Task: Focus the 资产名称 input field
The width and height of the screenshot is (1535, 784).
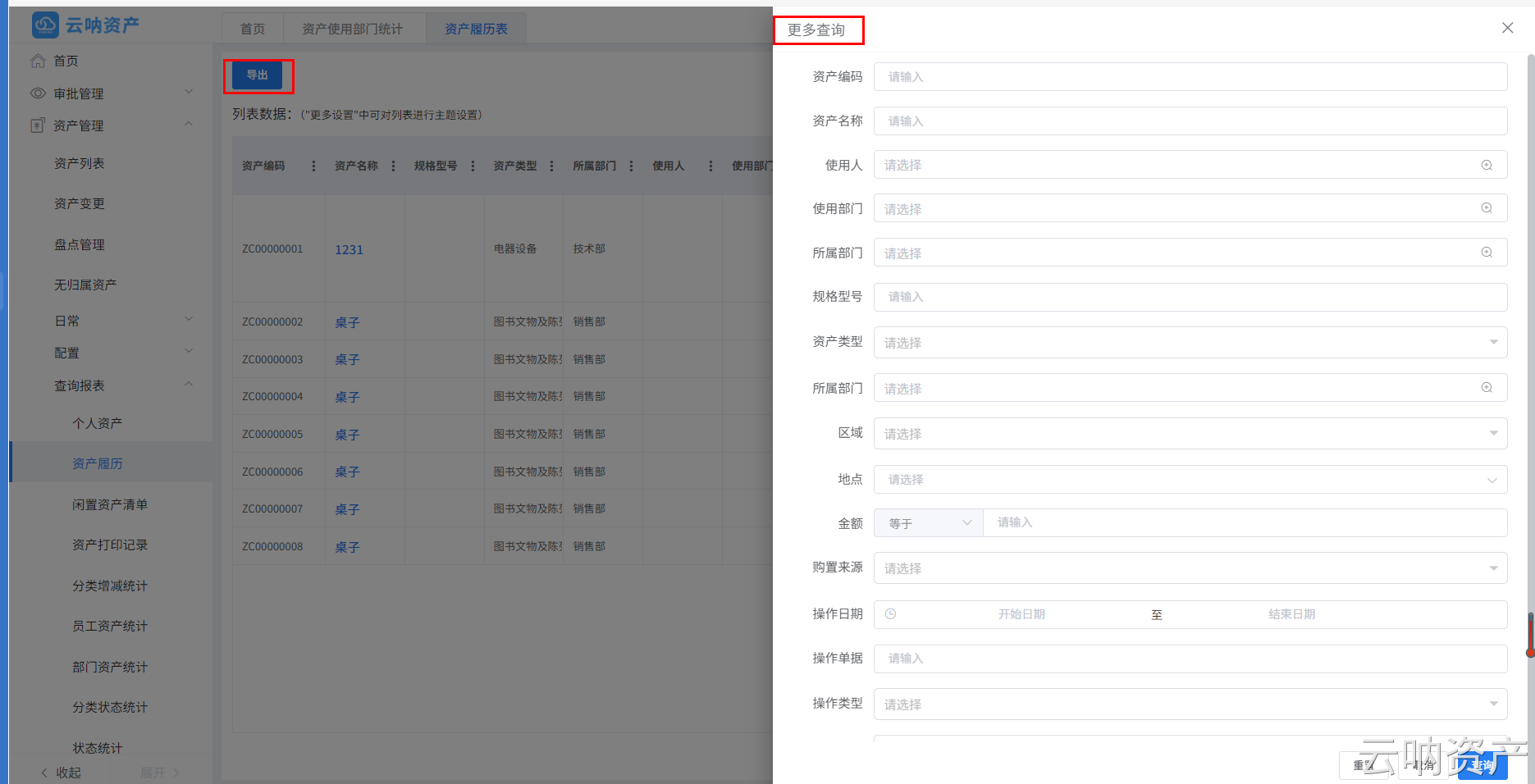Action: [1190, 121]
